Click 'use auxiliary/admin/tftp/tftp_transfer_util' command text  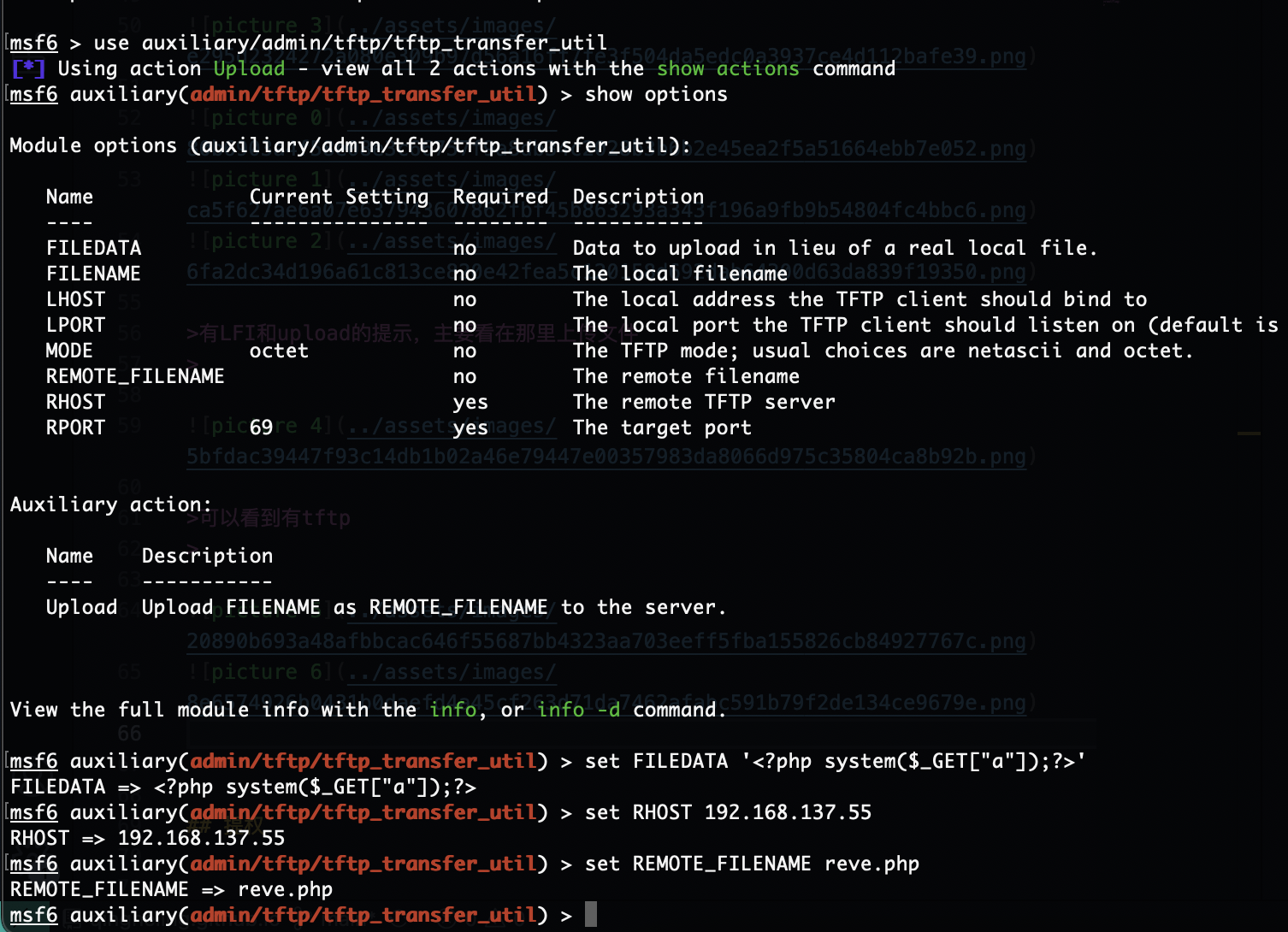[351, 43]
